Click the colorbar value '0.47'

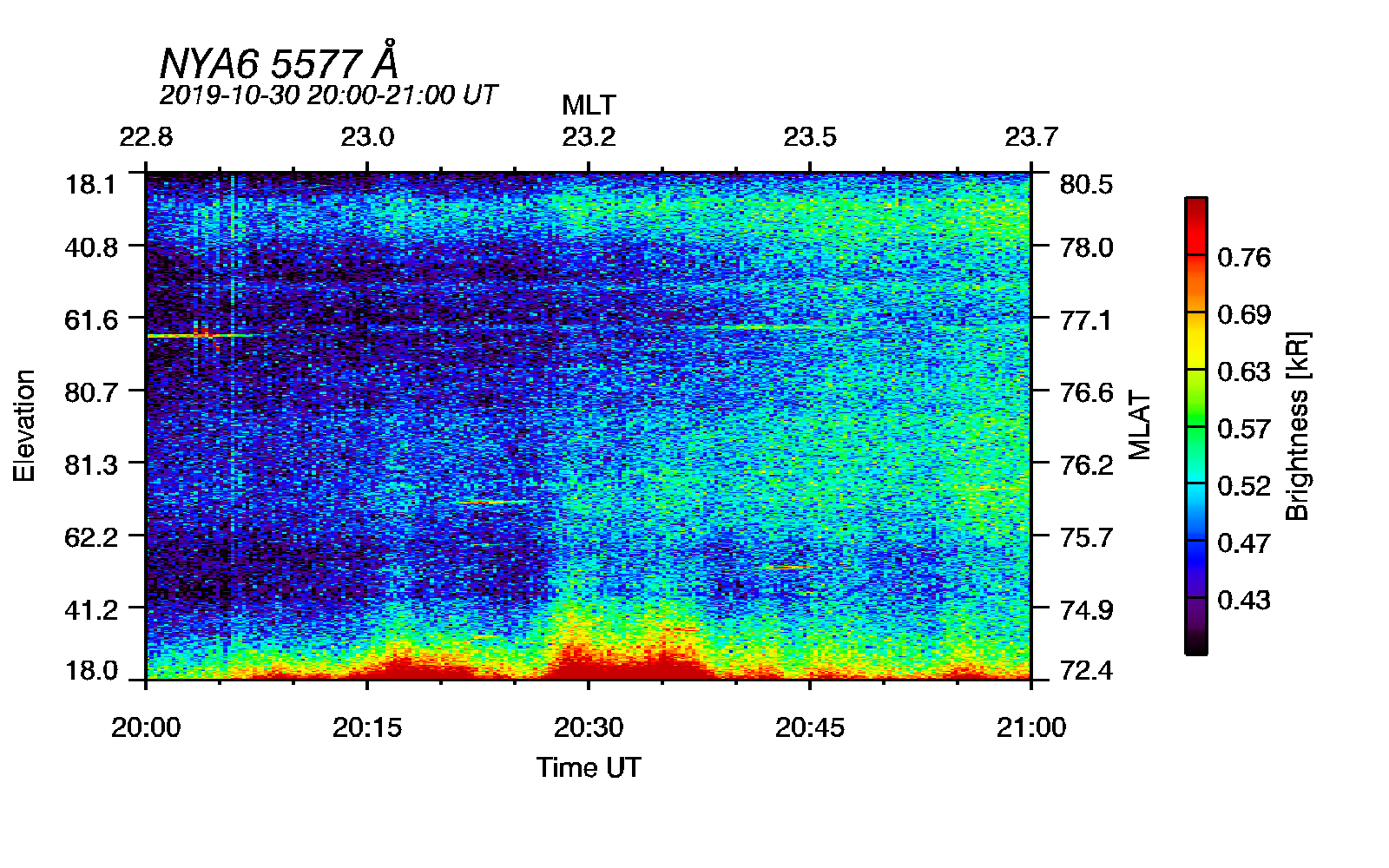click(1244, 542)
